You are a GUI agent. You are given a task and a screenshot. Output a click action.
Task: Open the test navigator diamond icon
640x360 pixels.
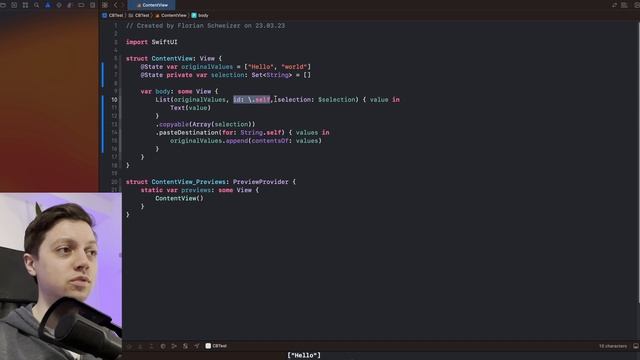(59, 5)
